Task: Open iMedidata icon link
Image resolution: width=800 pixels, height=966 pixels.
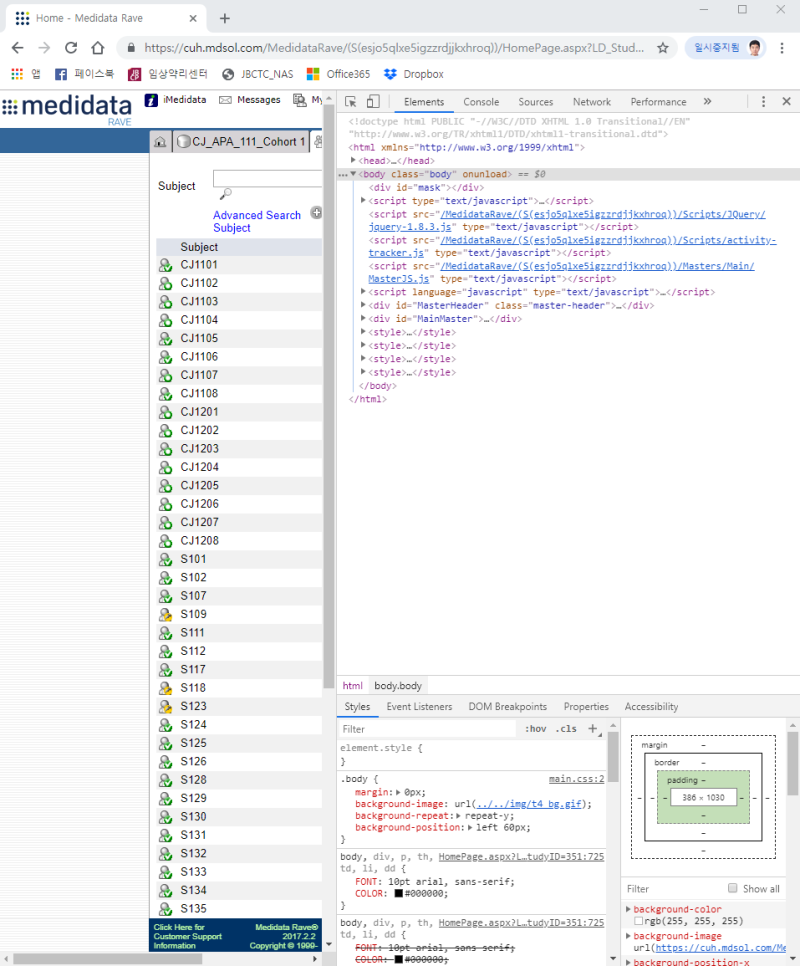Action: [151, 100]
